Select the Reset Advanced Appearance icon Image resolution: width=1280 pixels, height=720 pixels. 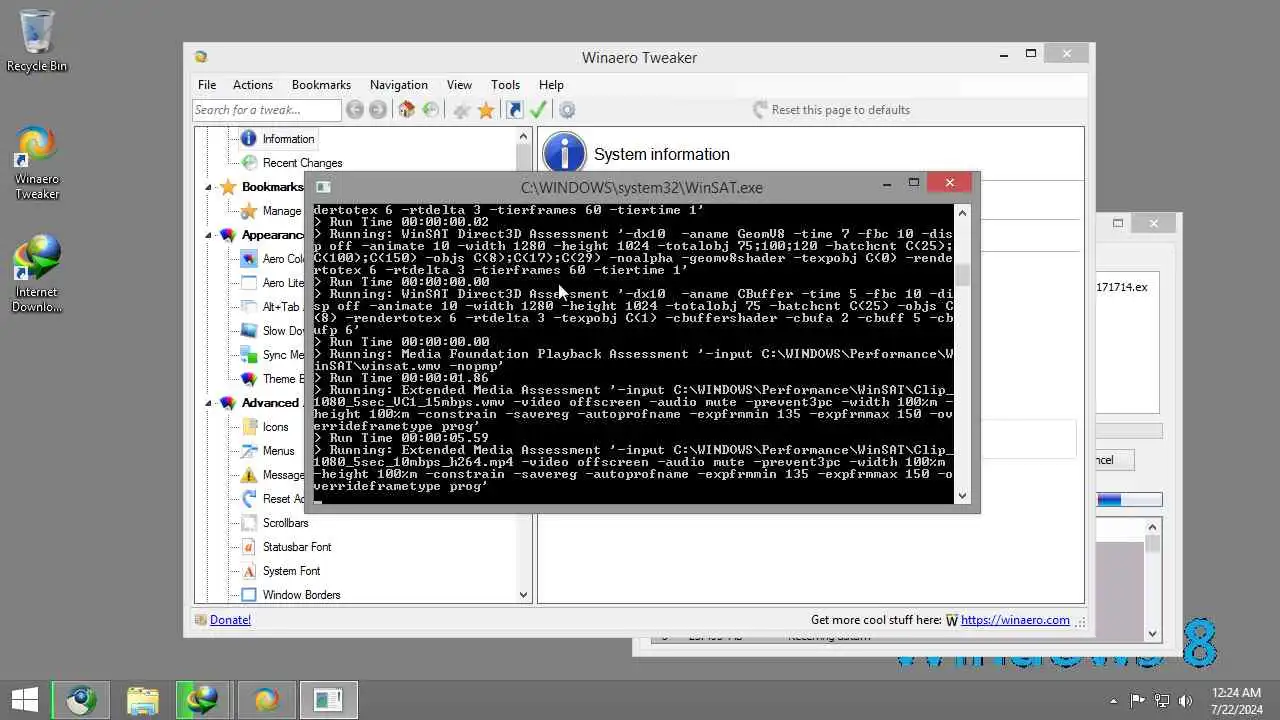pos(248,499)
